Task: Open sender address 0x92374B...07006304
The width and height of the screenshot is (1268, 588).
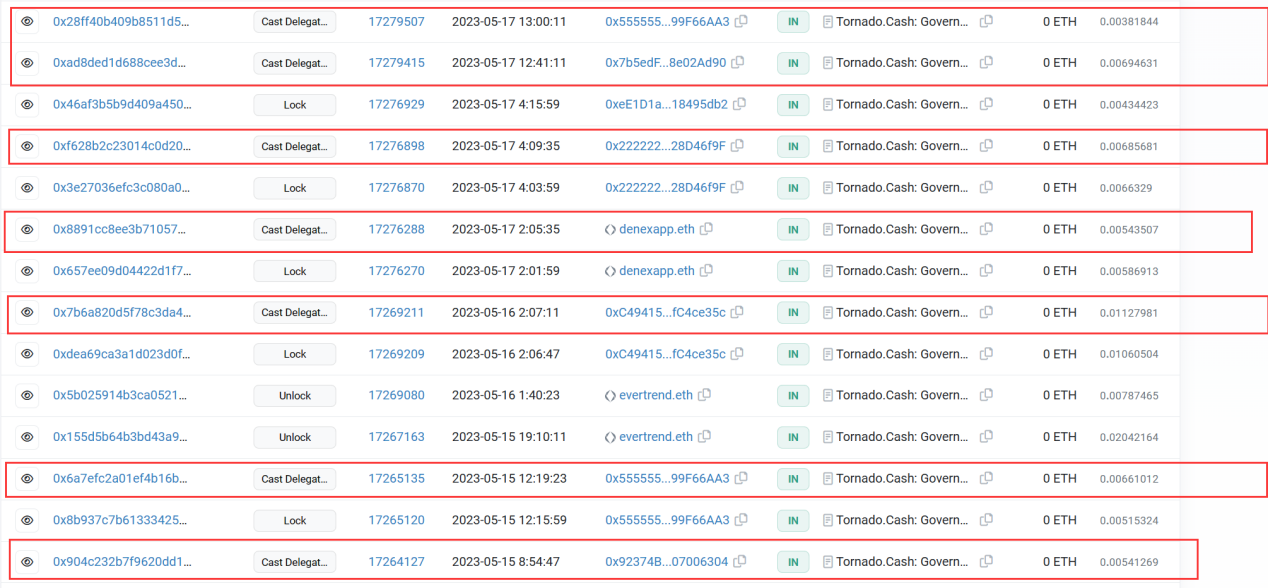Action: pos(667,562)
